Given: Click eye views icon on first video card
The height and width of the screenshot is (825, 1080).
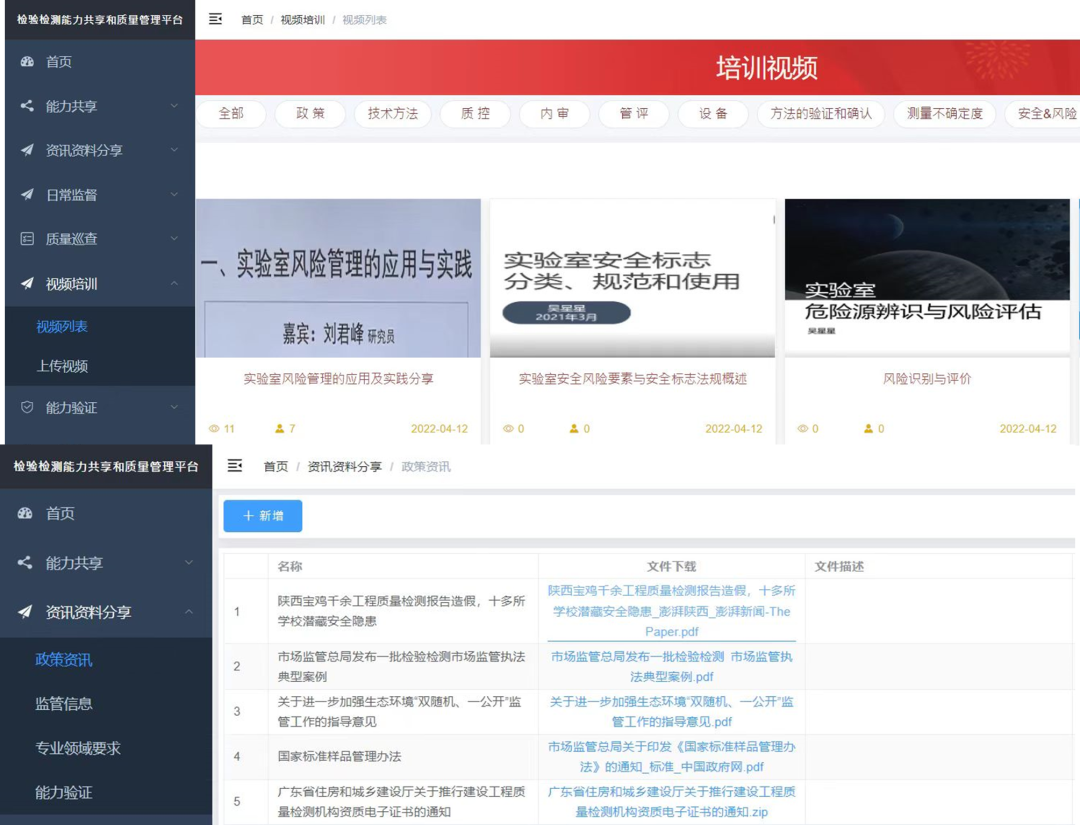Looking at the screenshot, I should click(214, 428).
